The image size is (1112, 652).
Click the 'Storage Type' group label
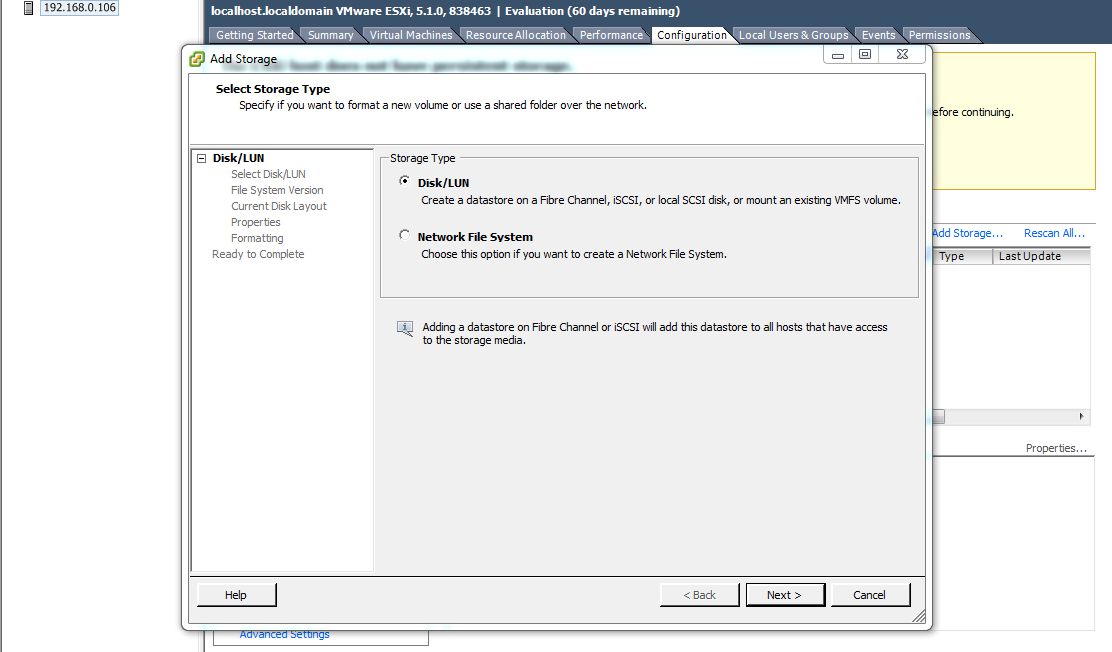pyautogui.click(x=423, y=158)
